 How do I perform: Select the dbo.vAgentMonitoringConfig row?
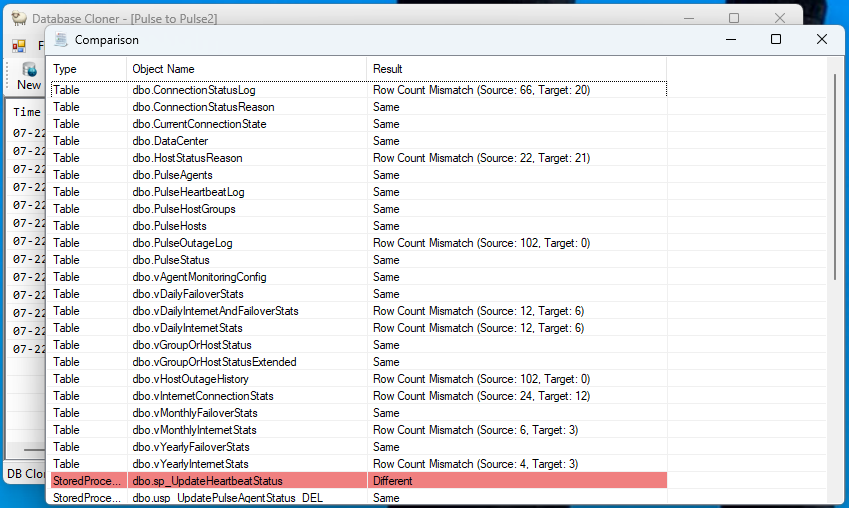coord(358,277)
